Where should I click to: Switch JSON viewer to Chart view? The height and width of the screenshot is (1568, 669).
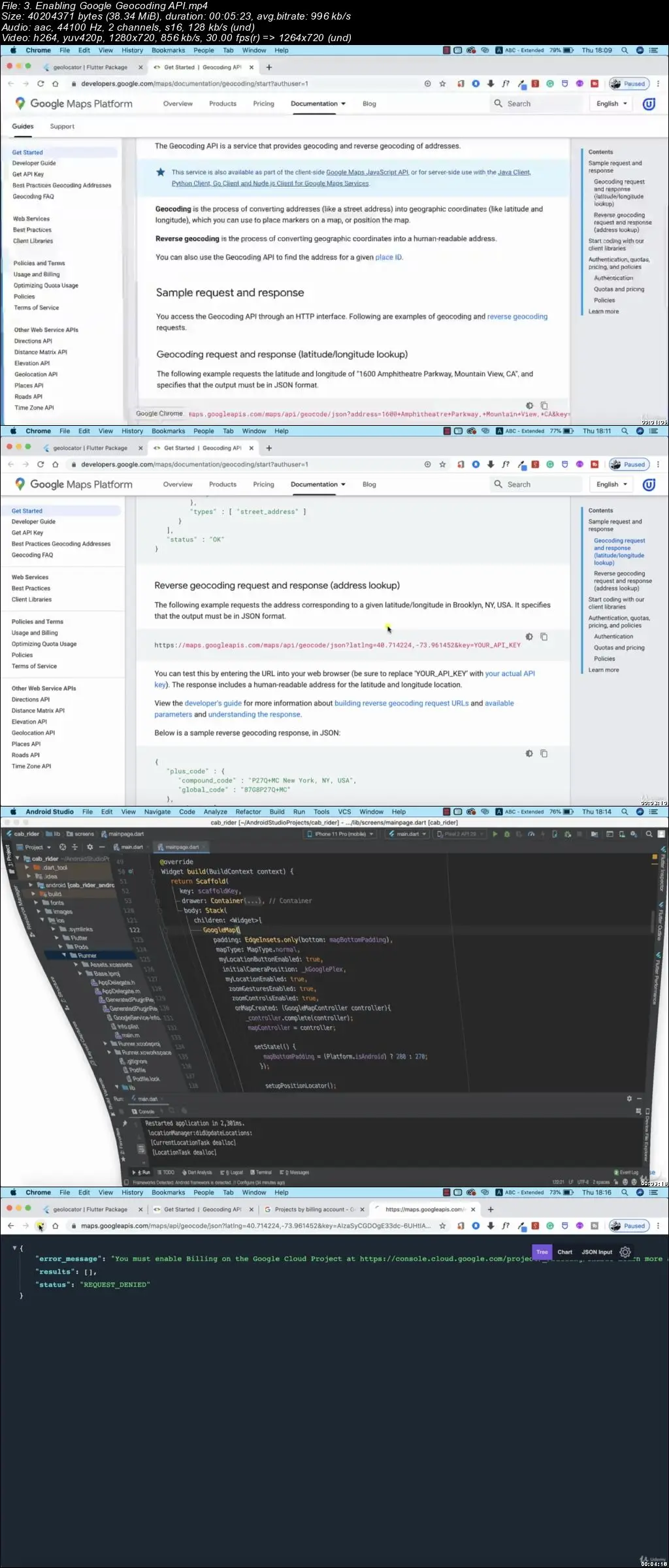click(x=564, y=1252)
